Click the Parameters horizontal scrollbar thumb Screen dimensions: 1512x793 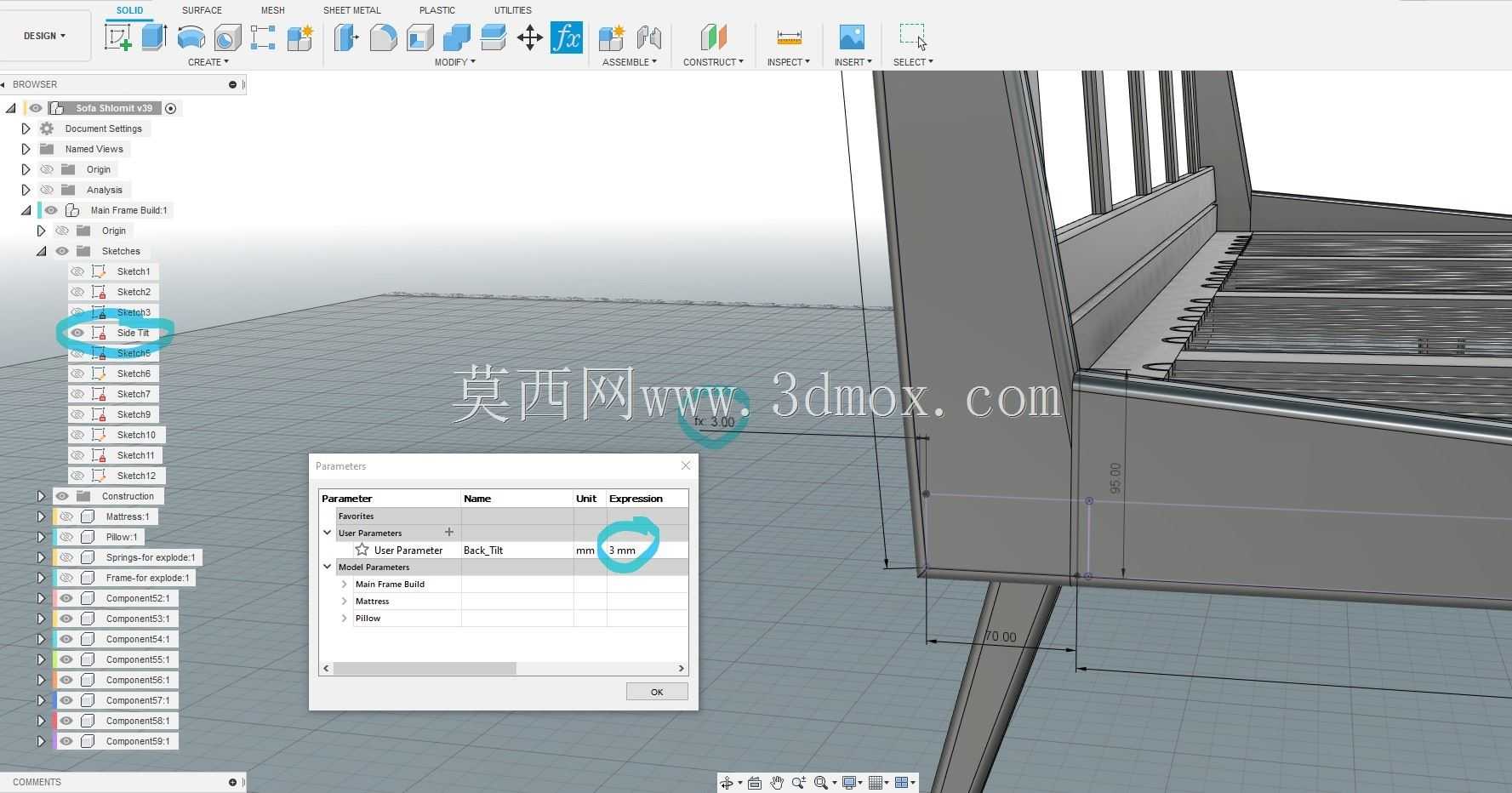(425, 669)
